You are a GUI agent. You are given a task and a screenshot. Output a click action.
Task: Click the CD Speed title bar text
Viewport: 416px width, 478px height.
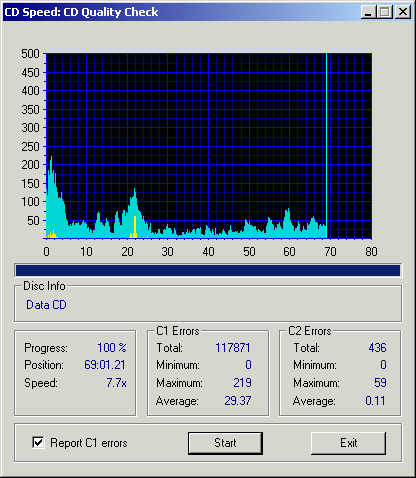click(81, 12)
